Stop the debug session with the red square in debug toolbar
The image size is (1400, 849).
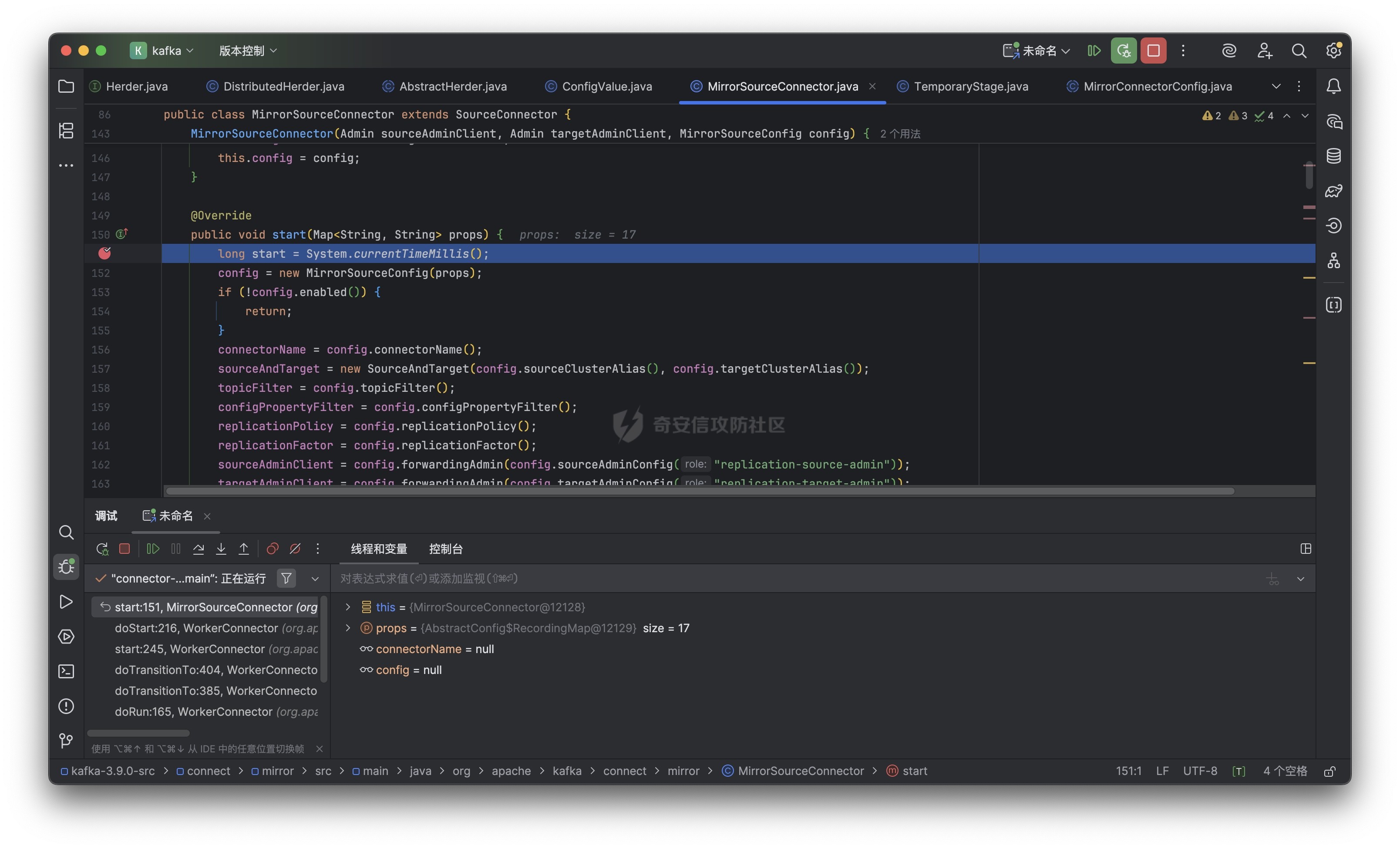pos(125,549)
